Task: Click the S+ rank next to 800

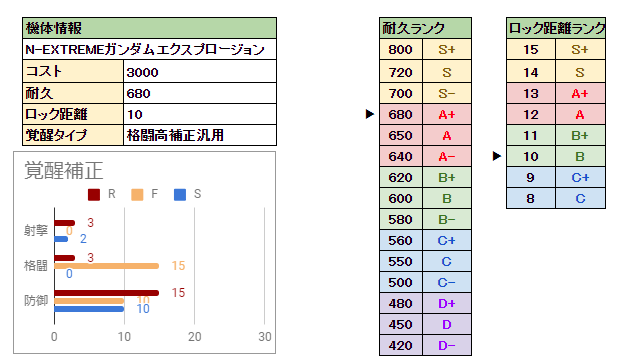Action: [x=447, y=49]
